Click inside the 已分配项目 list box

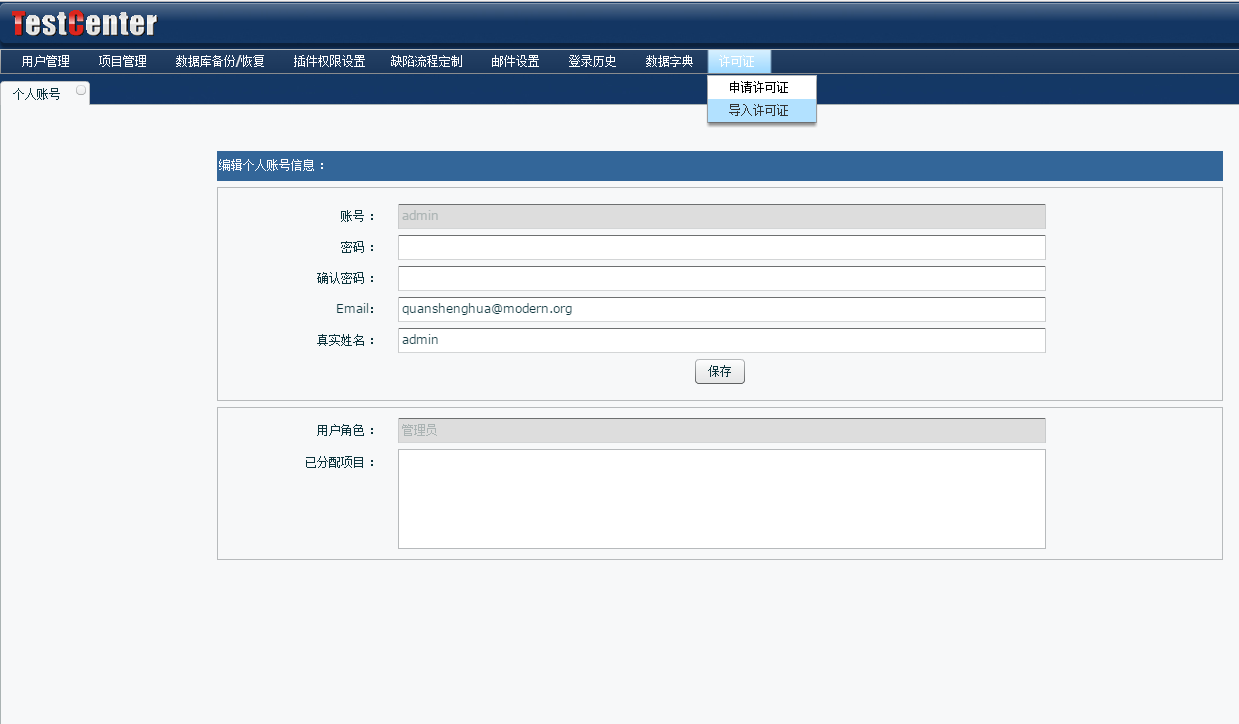(x=721, y=499)
